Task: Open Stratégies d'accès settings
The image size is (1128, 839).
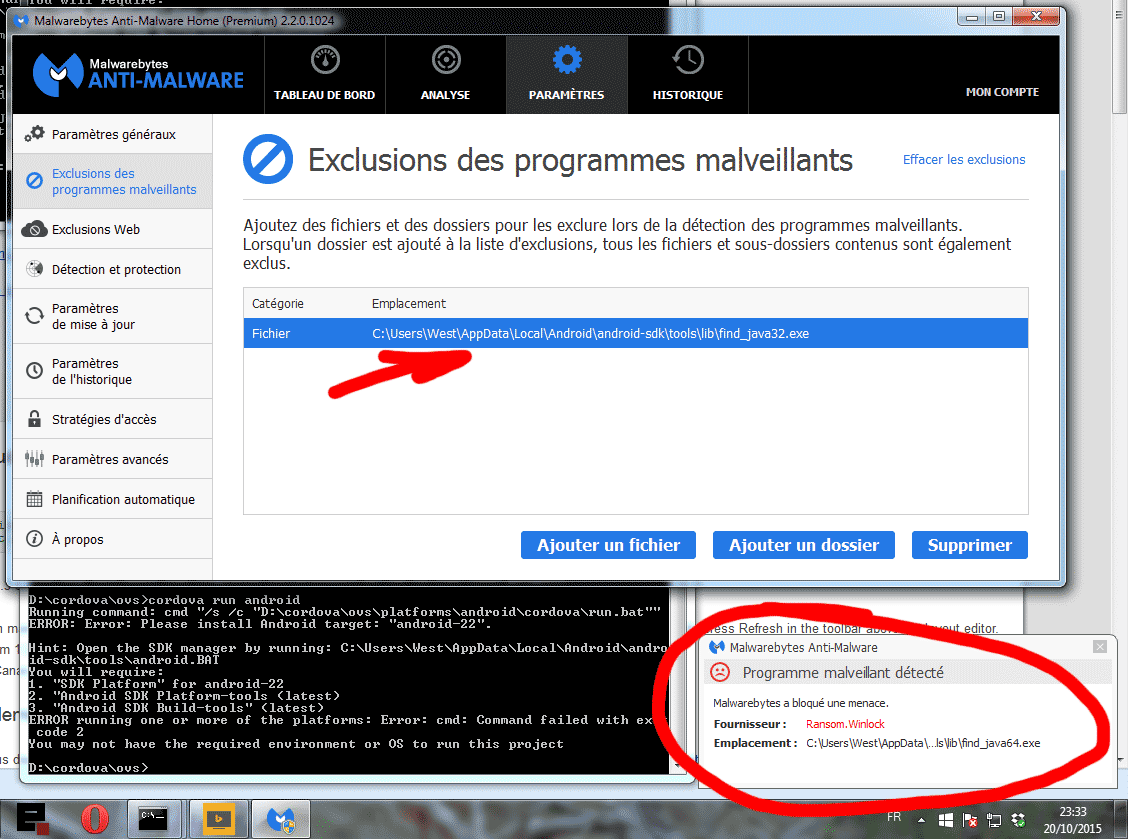Action: pos(113,420)
